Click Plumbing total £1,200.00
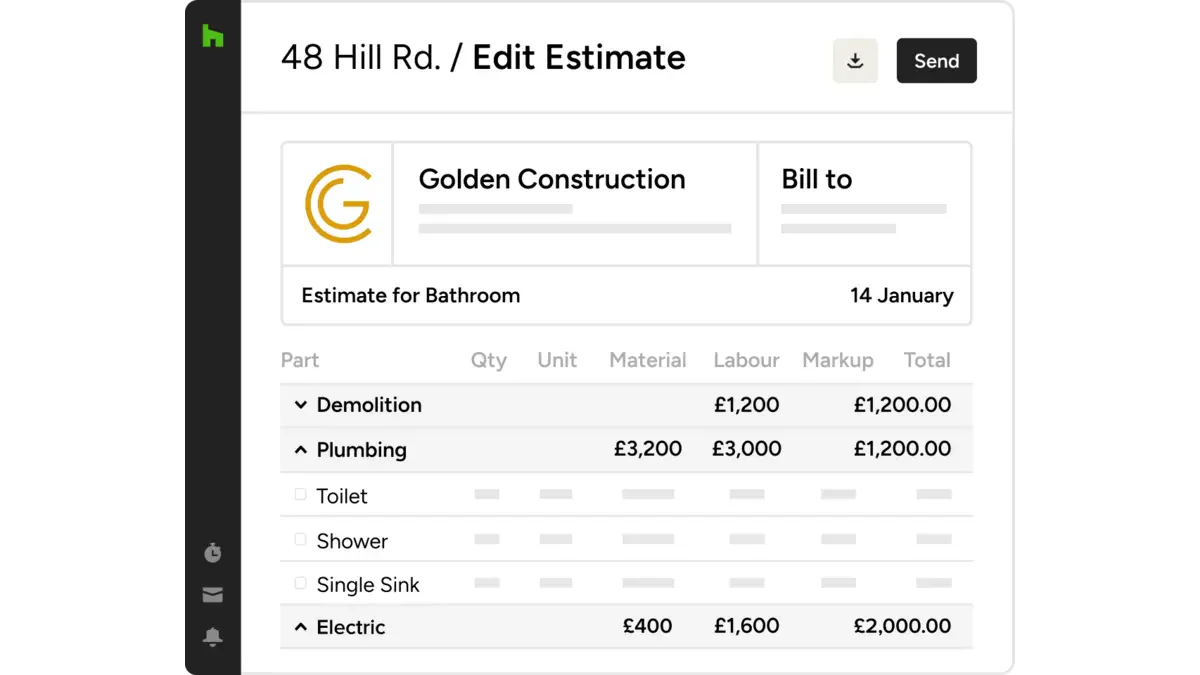The height and width of the screenshot is (675, 1200). pos(902,449)
